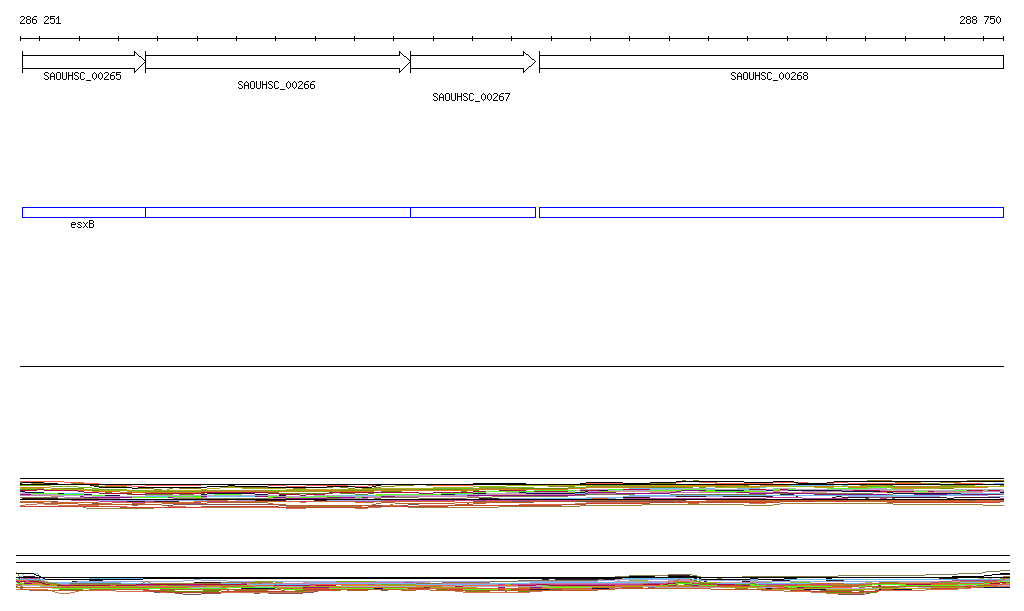Click the SAOUHSC_00265 gene arrow
Image resolution: width=1024 pixels, height=611 pixels.
[82, 62]
